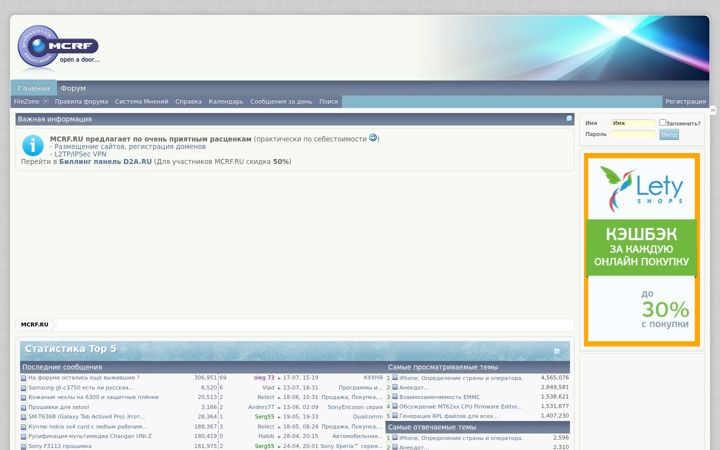Collapse the Статистика Top 5 panel
Viewport: 720px width, 450px height.
pos(557,351)
